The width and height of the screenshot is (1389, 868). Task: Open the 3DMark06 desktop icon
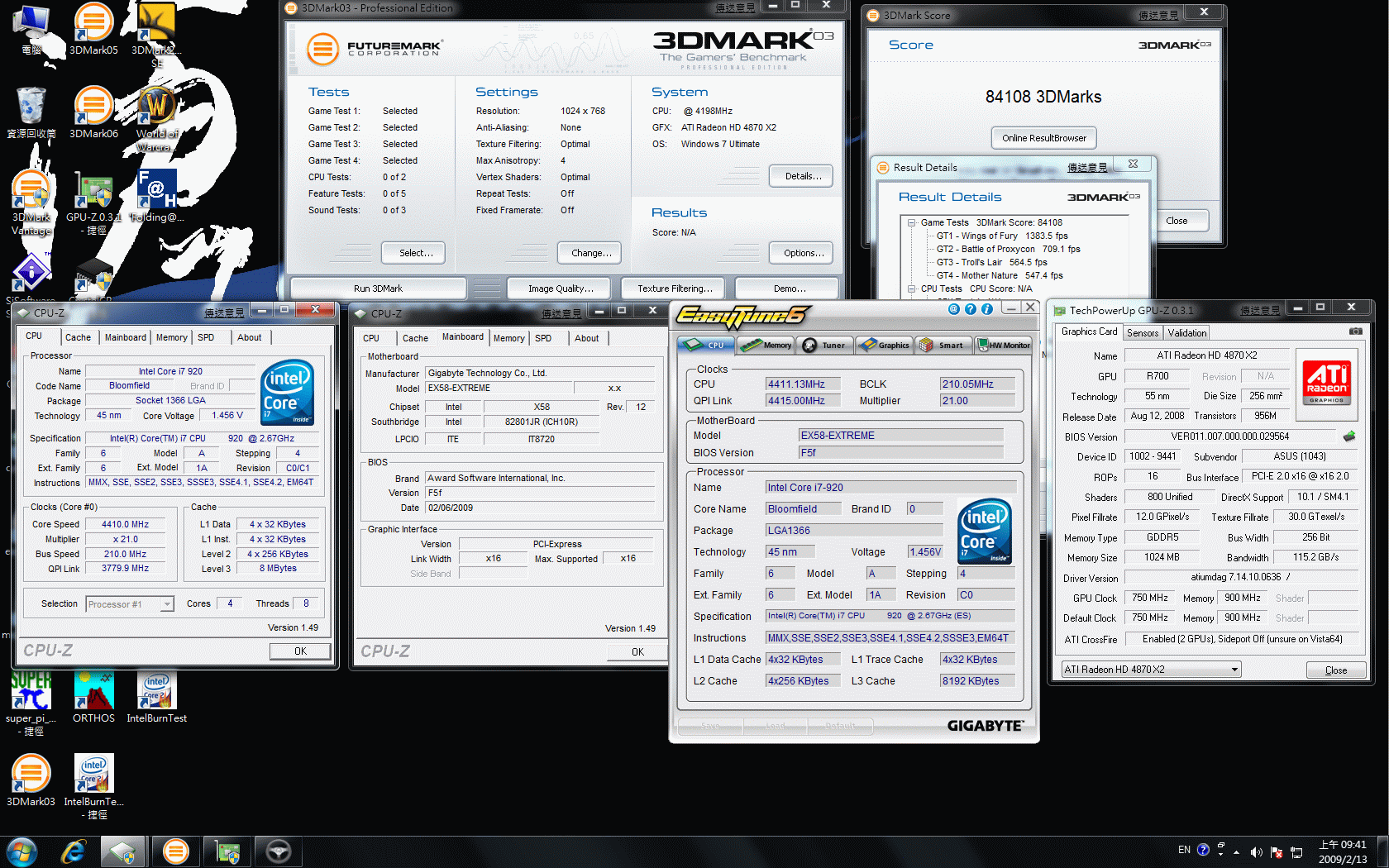point(93,112)
